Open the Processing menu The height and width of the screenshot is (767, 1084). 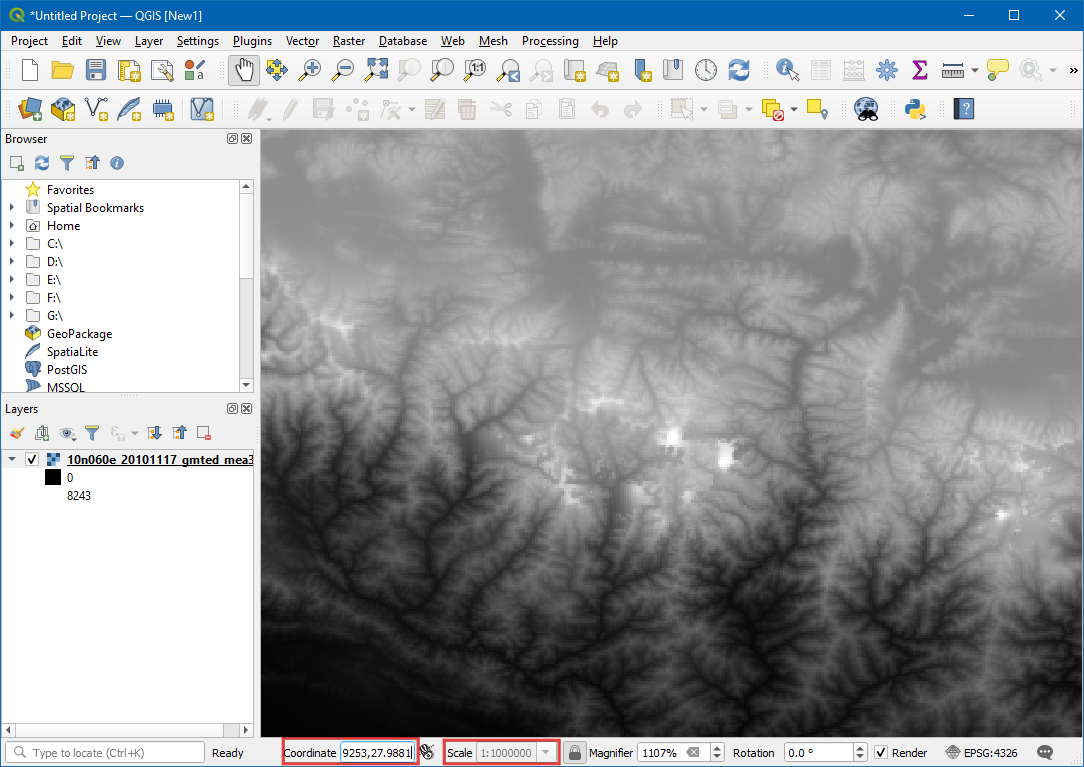(549, 41)
